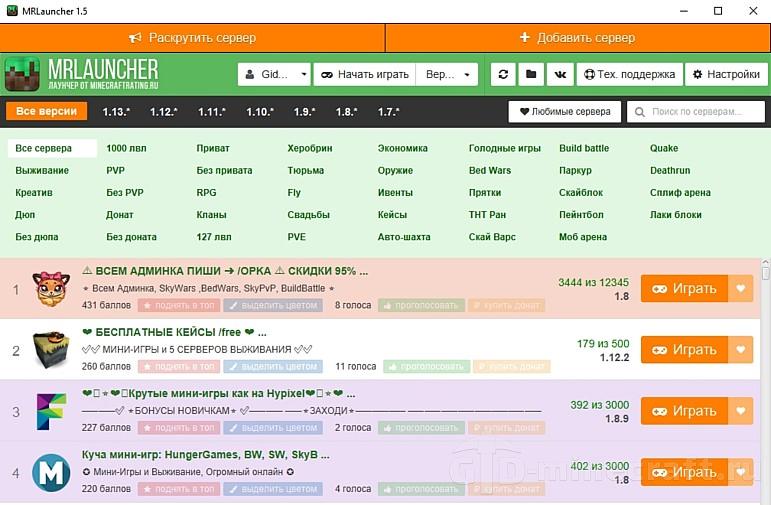Click the refresh server list icon
Image resolution: width=771 pixels, height=505 pixels.
coord(503,75)
